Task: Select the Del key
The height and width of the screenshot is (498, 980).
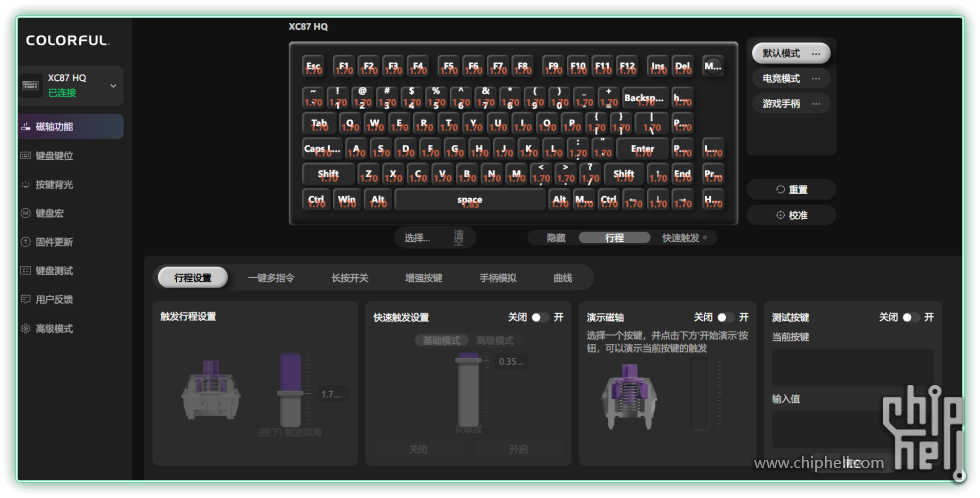Action: tap(682, 66)
